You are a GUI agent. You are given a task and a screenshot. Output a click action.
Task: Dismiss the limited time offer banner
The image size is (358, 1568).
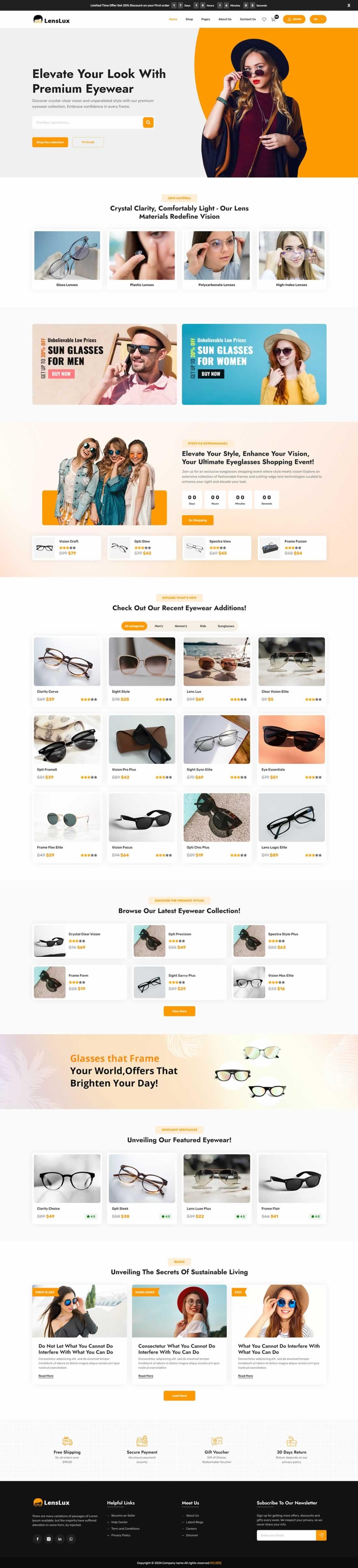tap(348, 5)
